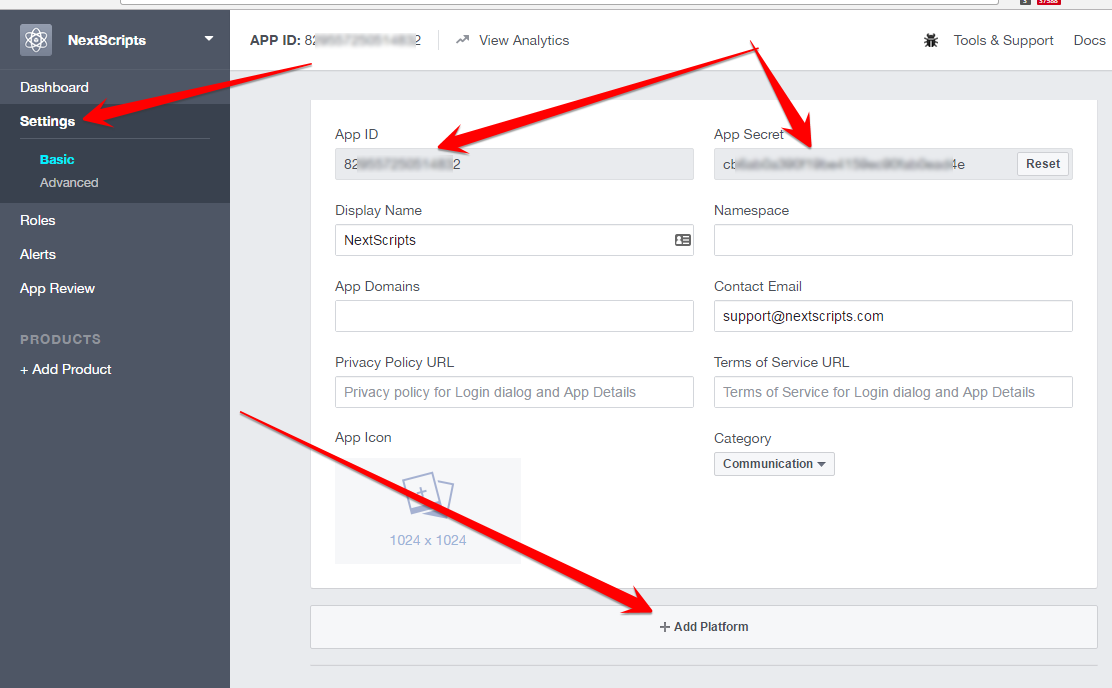Open the Docs link

point(1089,40)
